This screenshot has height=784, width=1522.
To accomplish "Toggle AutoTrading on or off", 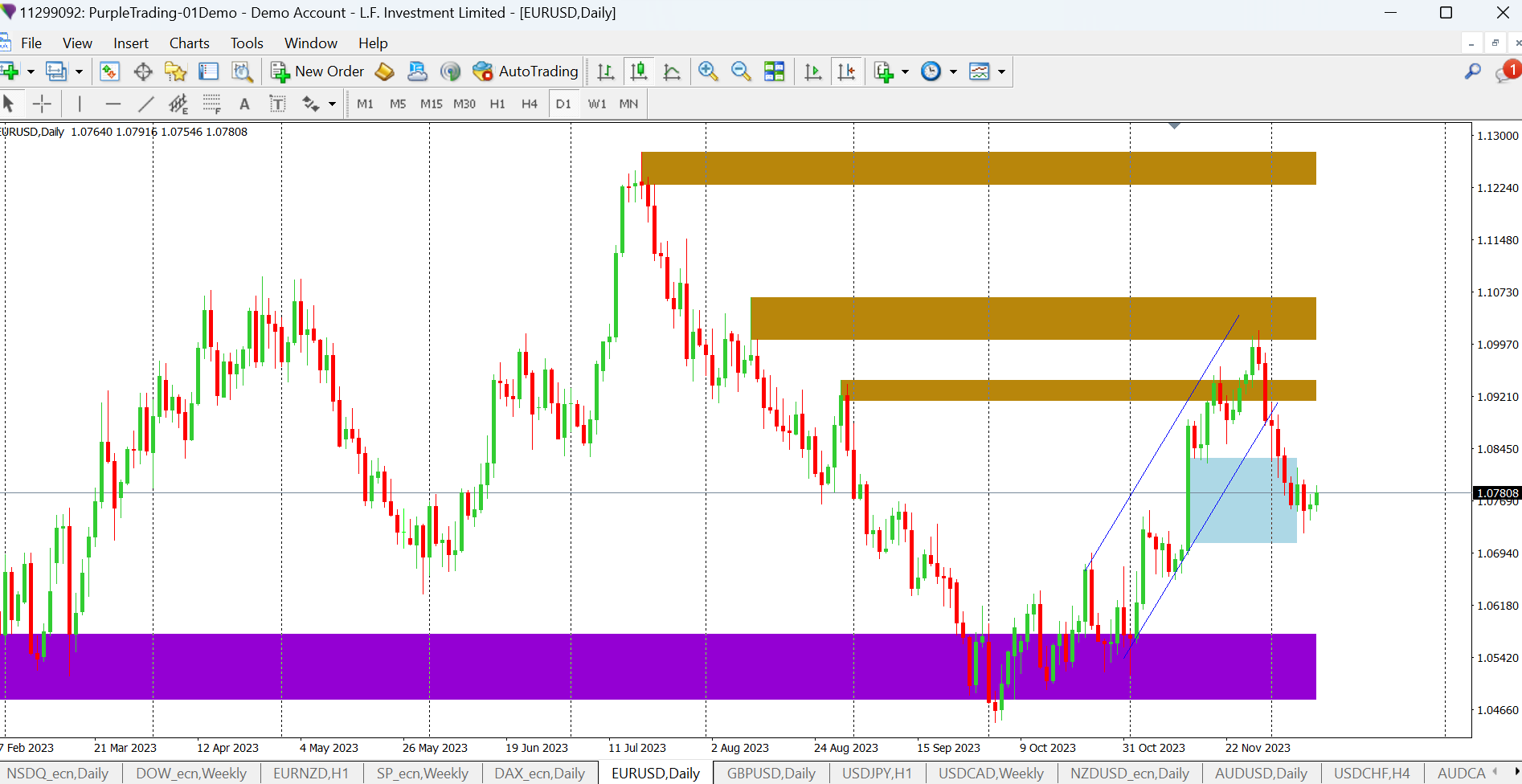I will [x=526, y=71].
